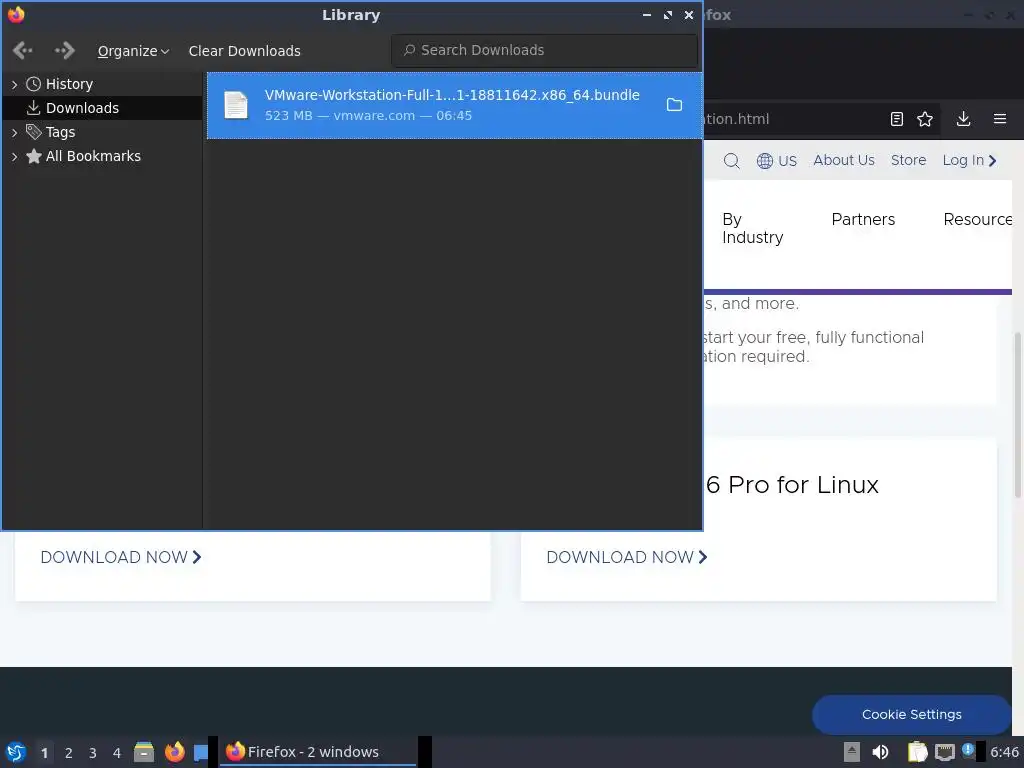Switch to workspace 1
Viewport: 1024px width, 768px height.
(44, 753)
